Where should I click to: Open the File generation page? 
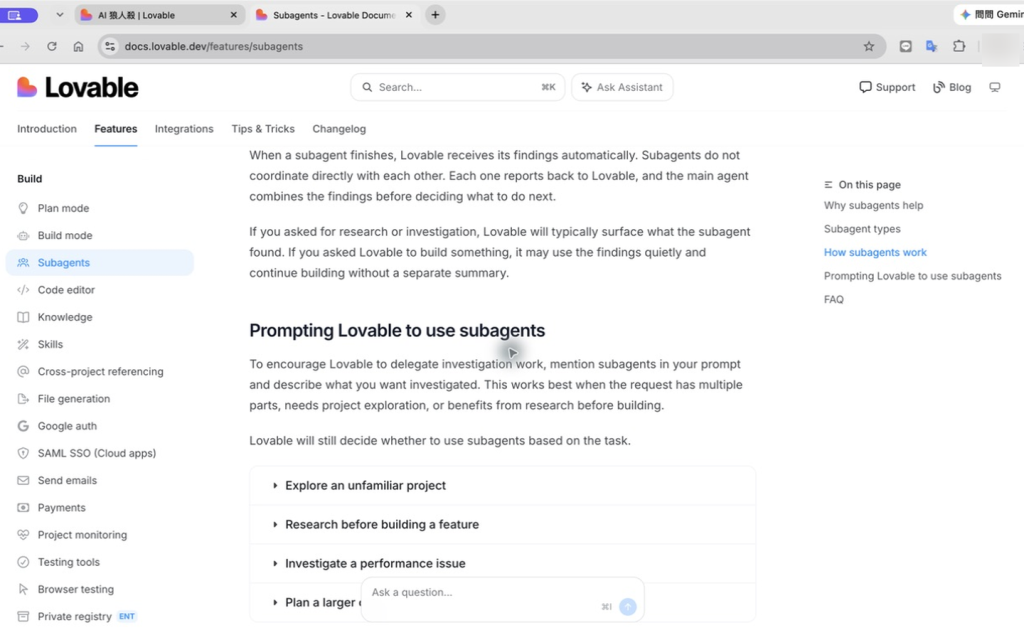coord(73,399)
